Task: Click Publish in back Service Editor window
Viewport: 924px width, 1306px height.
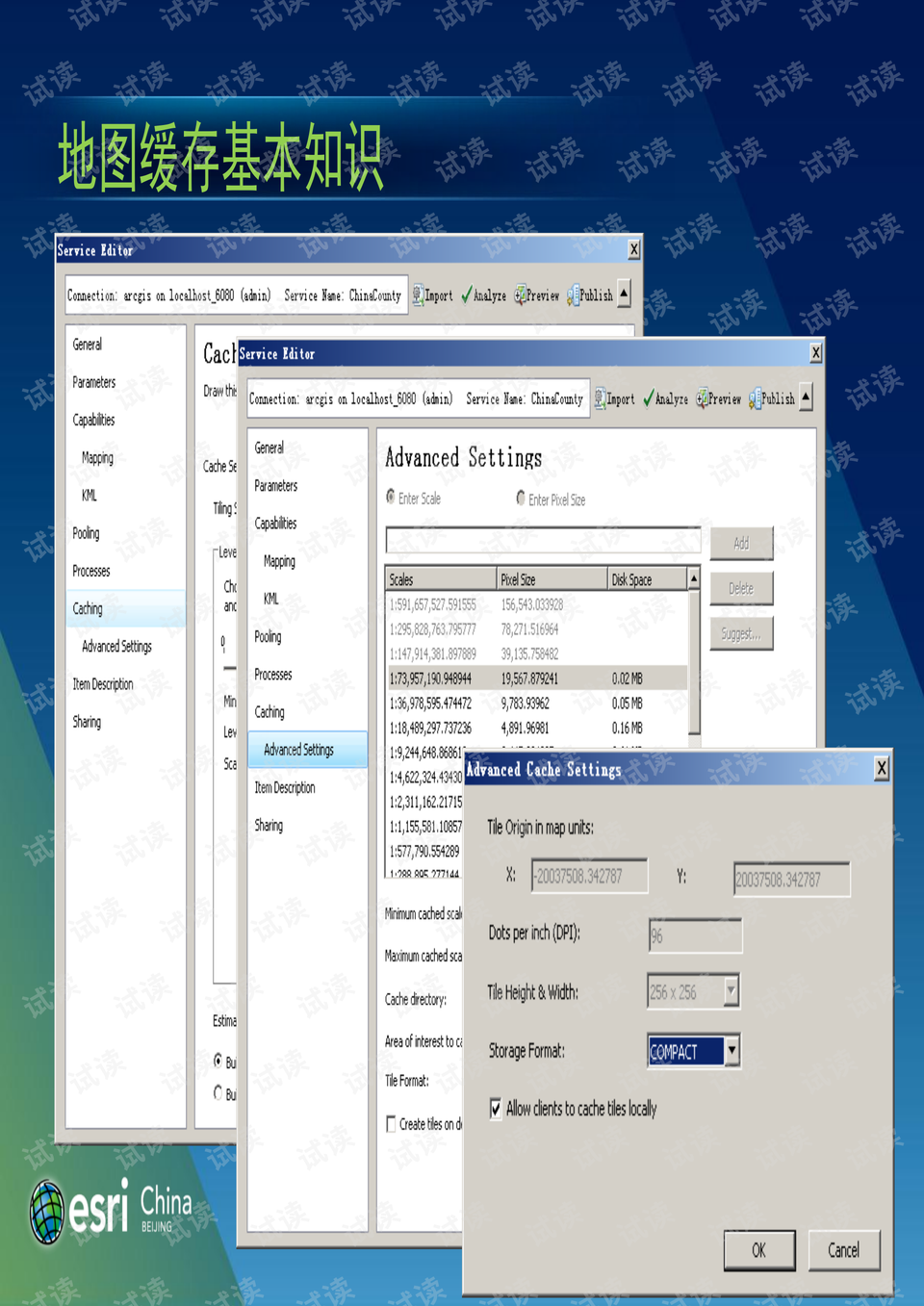Action: pyautogui.click(x=574, y=295)
